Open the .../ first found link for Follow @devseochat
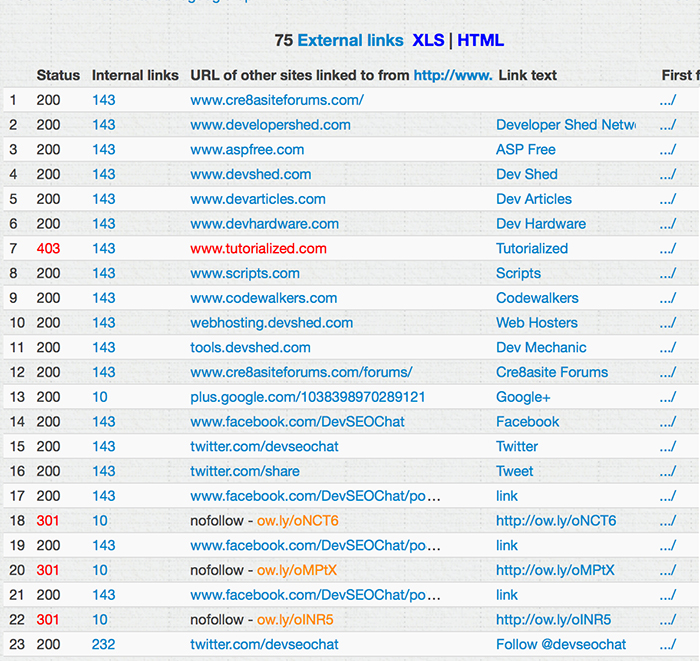Viewport: 700px width, 661px height. tap(668, 644)
